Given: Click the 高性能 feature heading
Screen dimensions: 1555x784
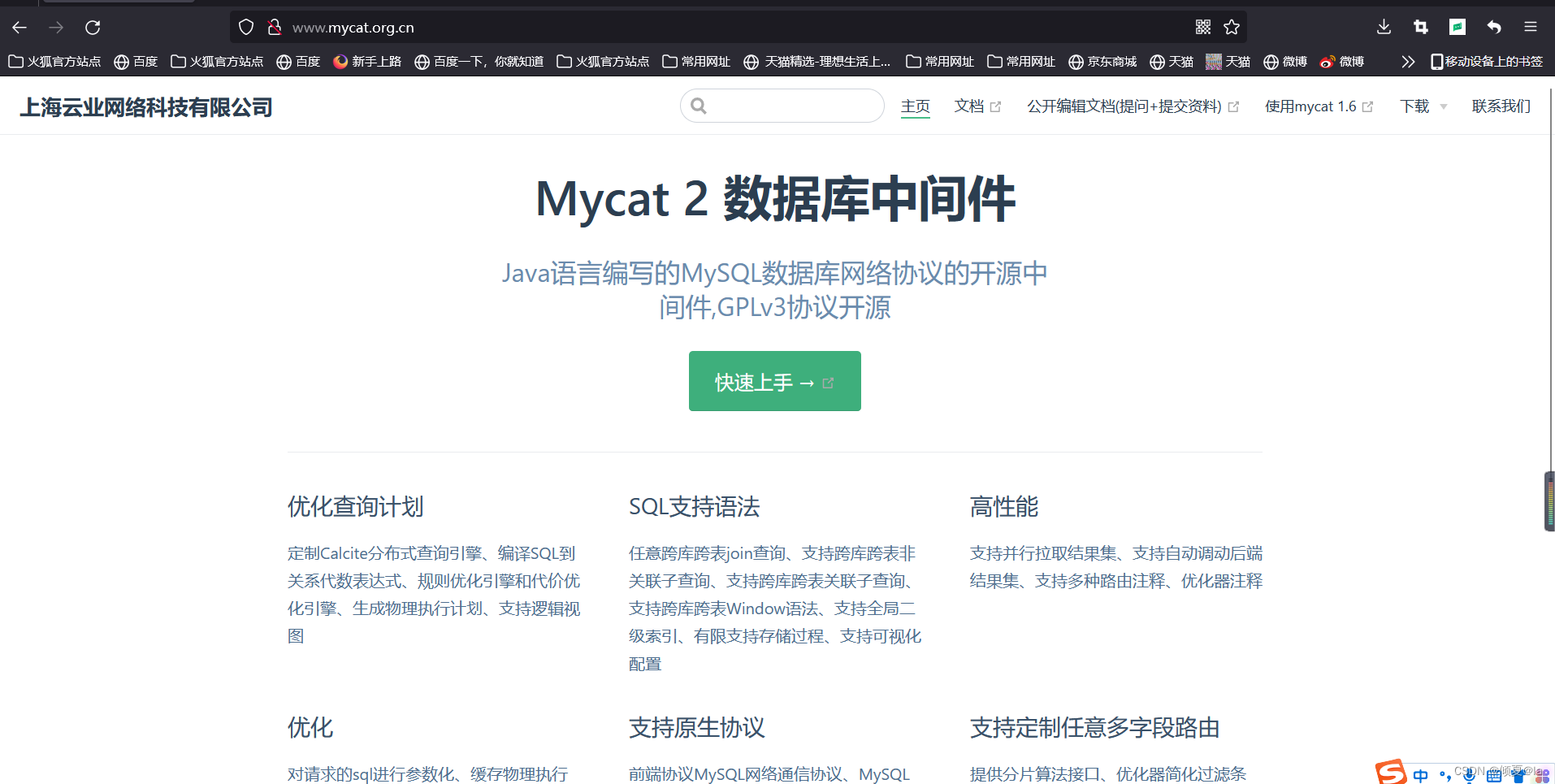Looking at the screenshot, I should 1004,507.
